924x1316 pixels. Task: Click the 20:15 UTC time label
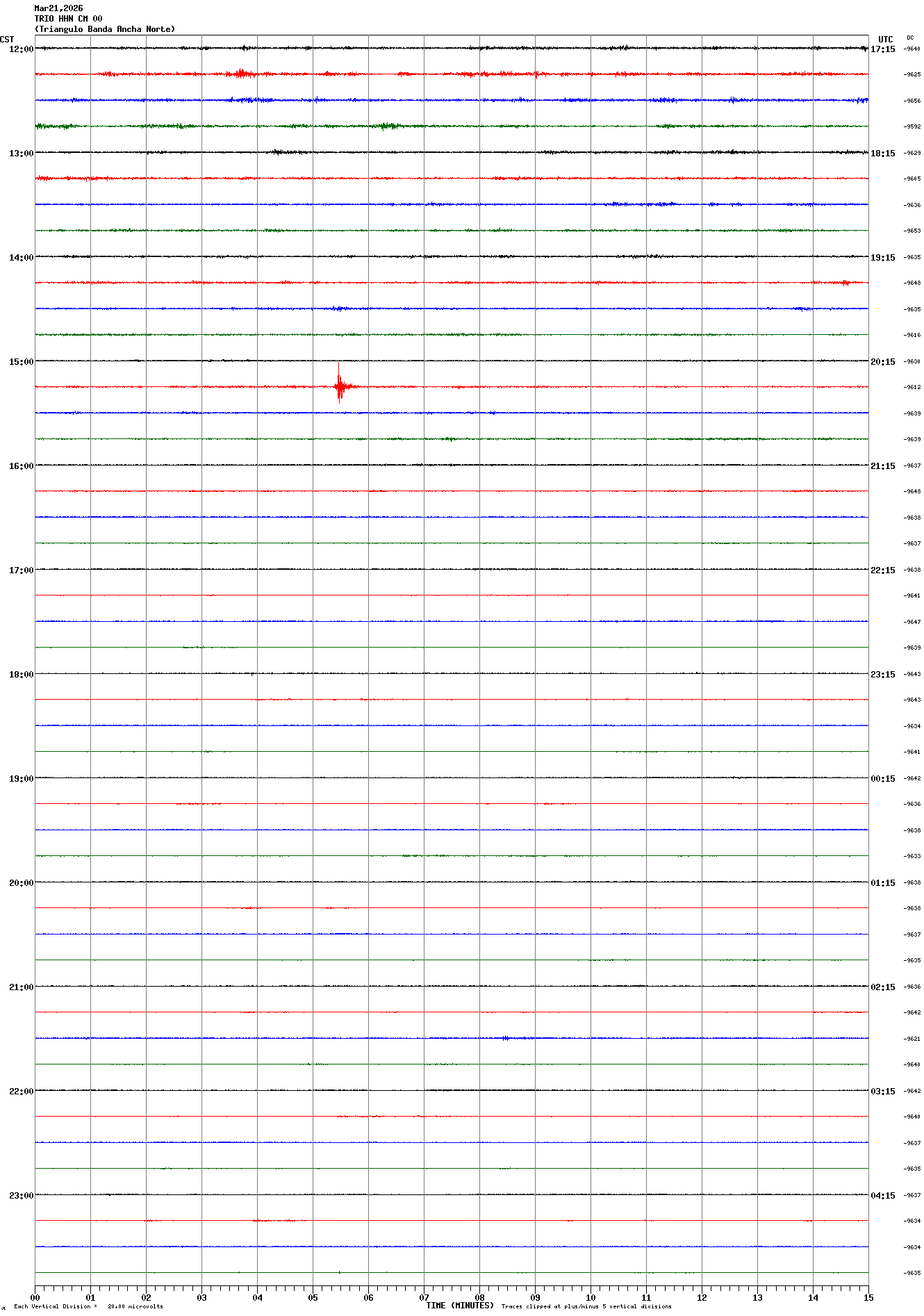click(882, 362)
